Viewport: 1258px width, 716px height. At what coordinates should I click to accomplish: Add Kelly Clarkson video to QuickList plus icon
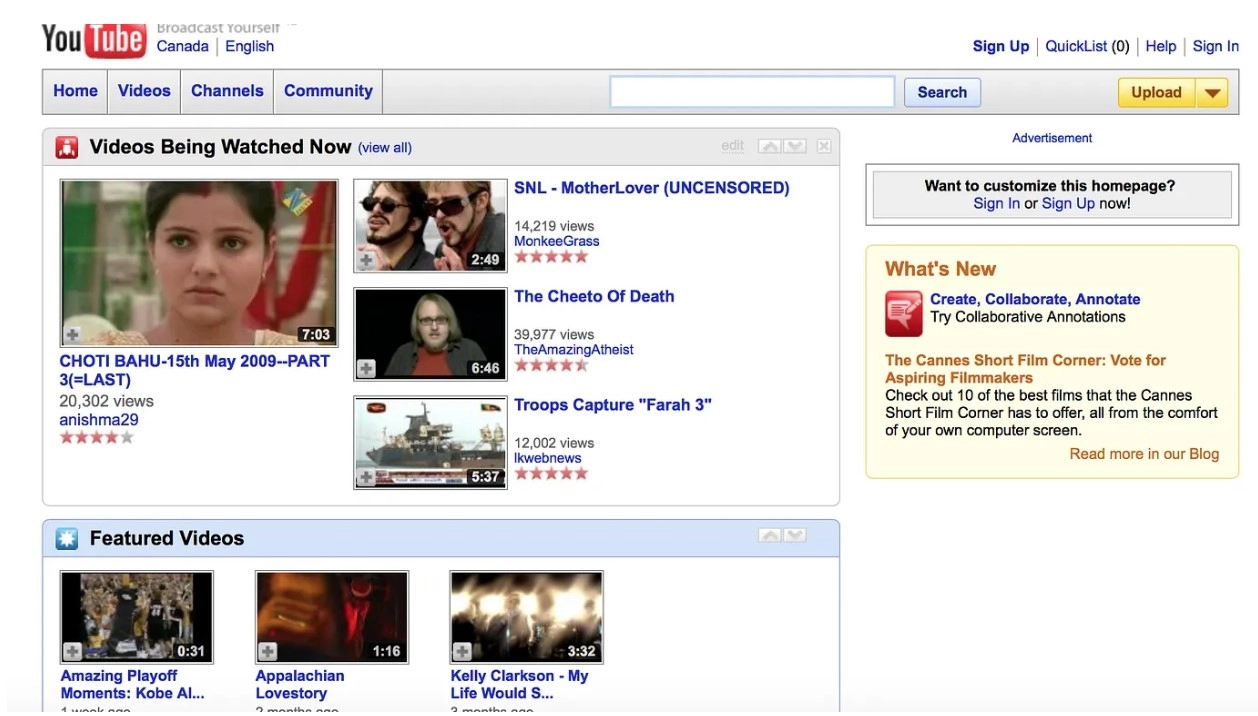tap(463, 651)
